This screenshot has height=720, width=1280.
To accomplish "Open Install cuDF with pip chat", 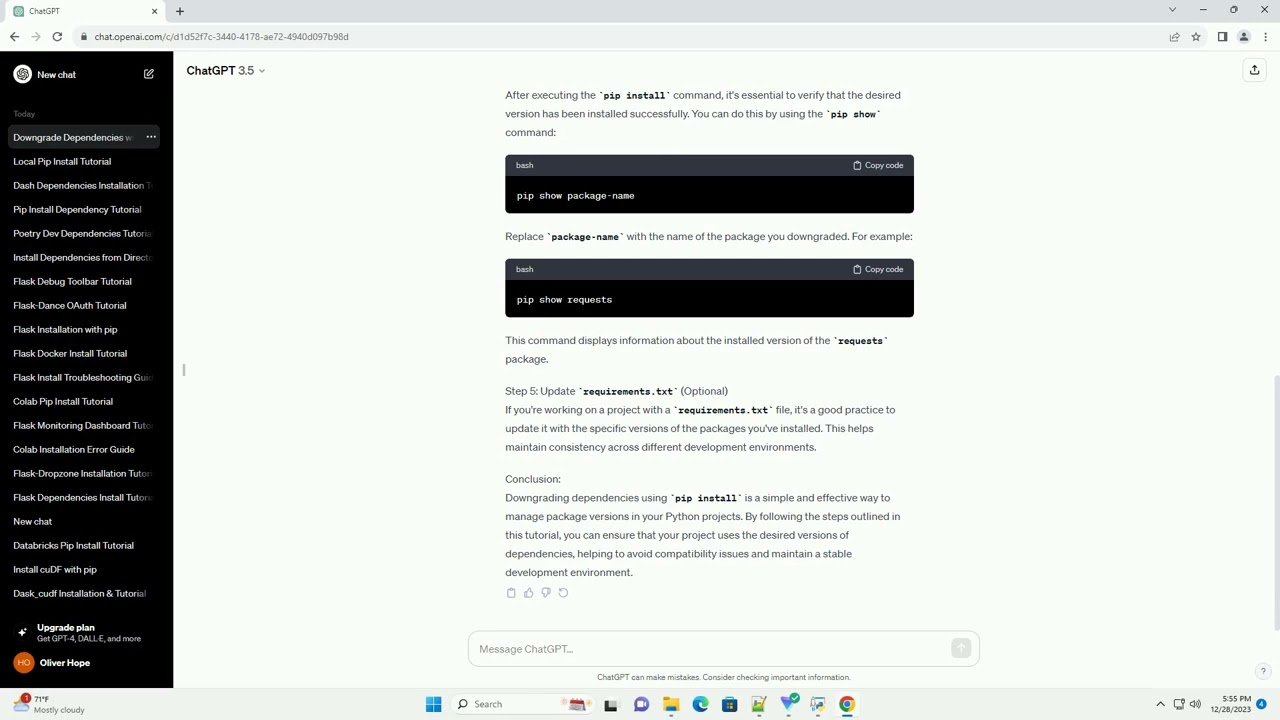I will 86,569.
